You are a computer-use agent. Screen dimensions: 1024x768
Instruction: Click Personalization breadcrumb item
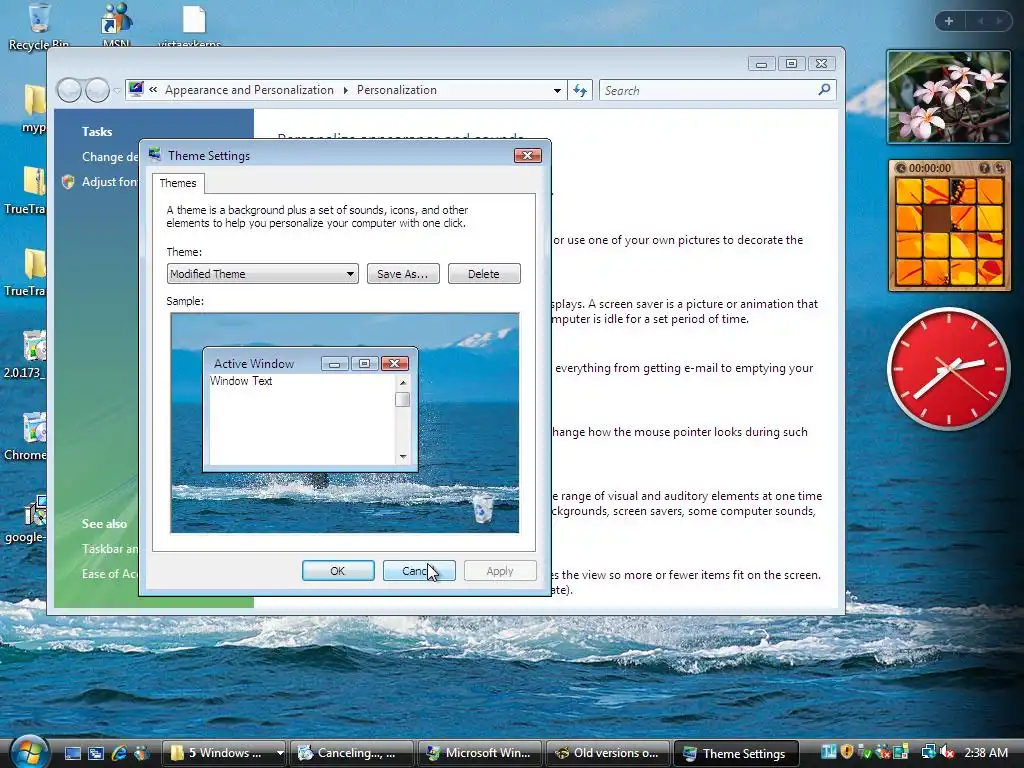pos(396,90)
